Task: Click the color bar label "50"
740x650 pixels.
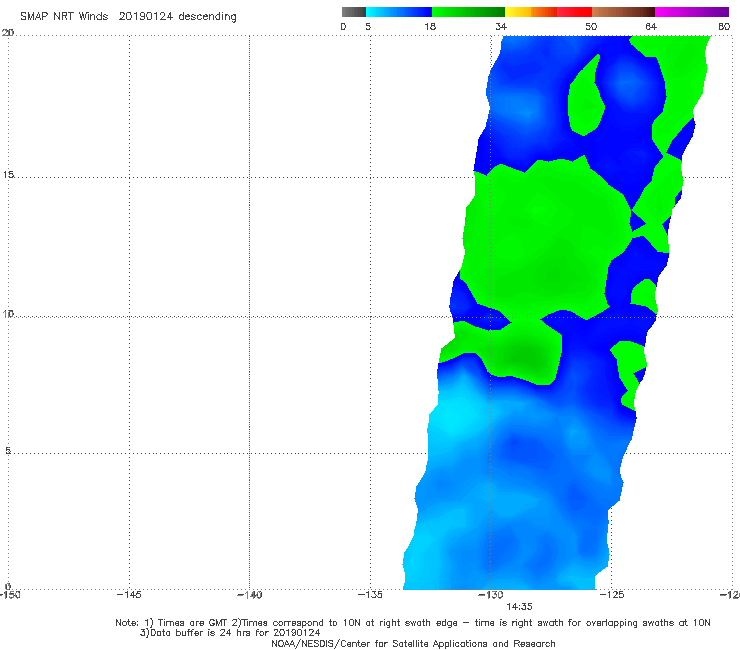Action: pyautogui.click(x=591, y=26)
